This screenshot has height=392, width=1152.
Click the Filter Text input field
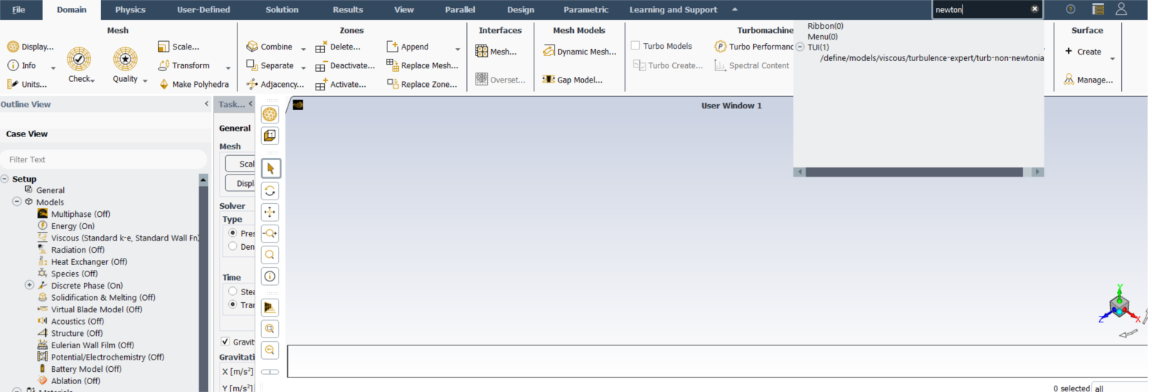tap(103, 159)
